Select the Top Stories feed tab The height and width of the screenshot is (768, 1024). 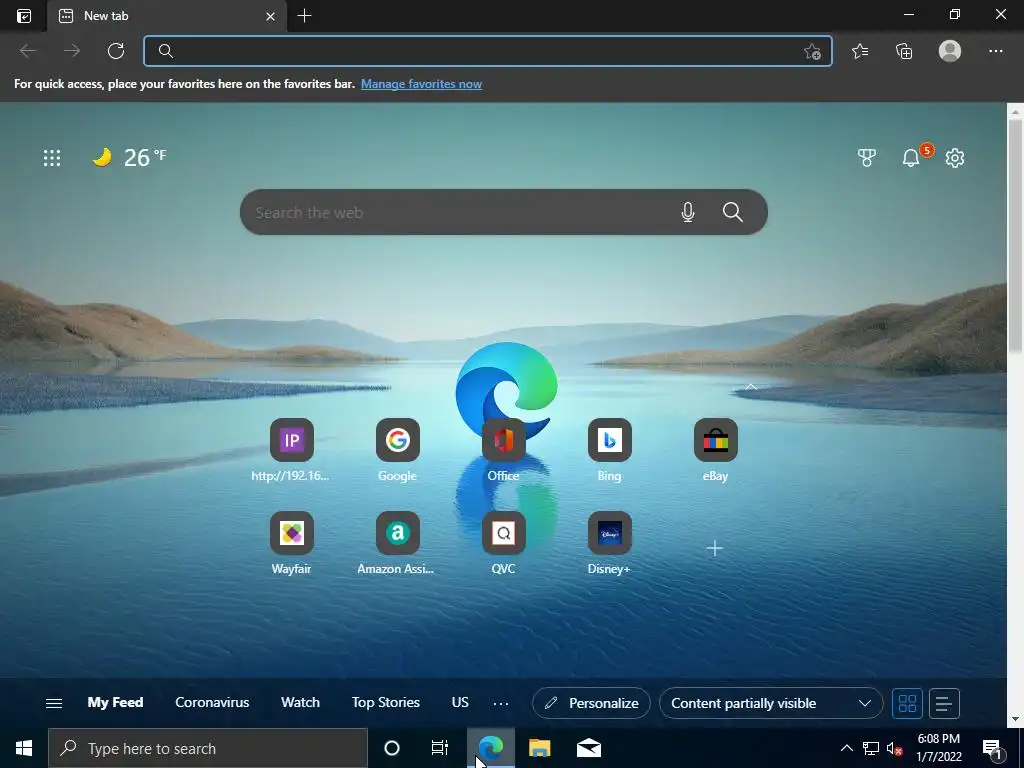tap(385, 702)
